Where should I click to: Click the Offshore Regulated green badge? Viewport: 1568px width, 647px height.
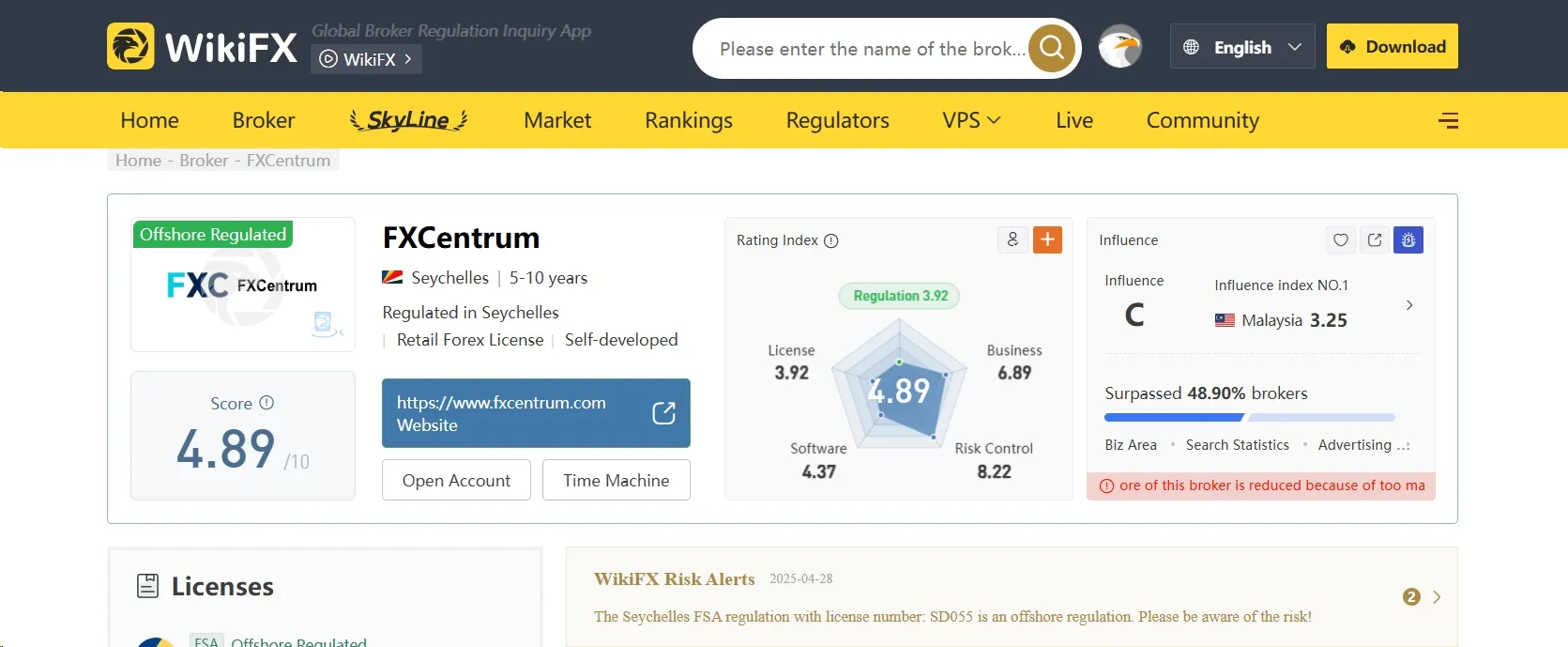click(x=213, y=234)
